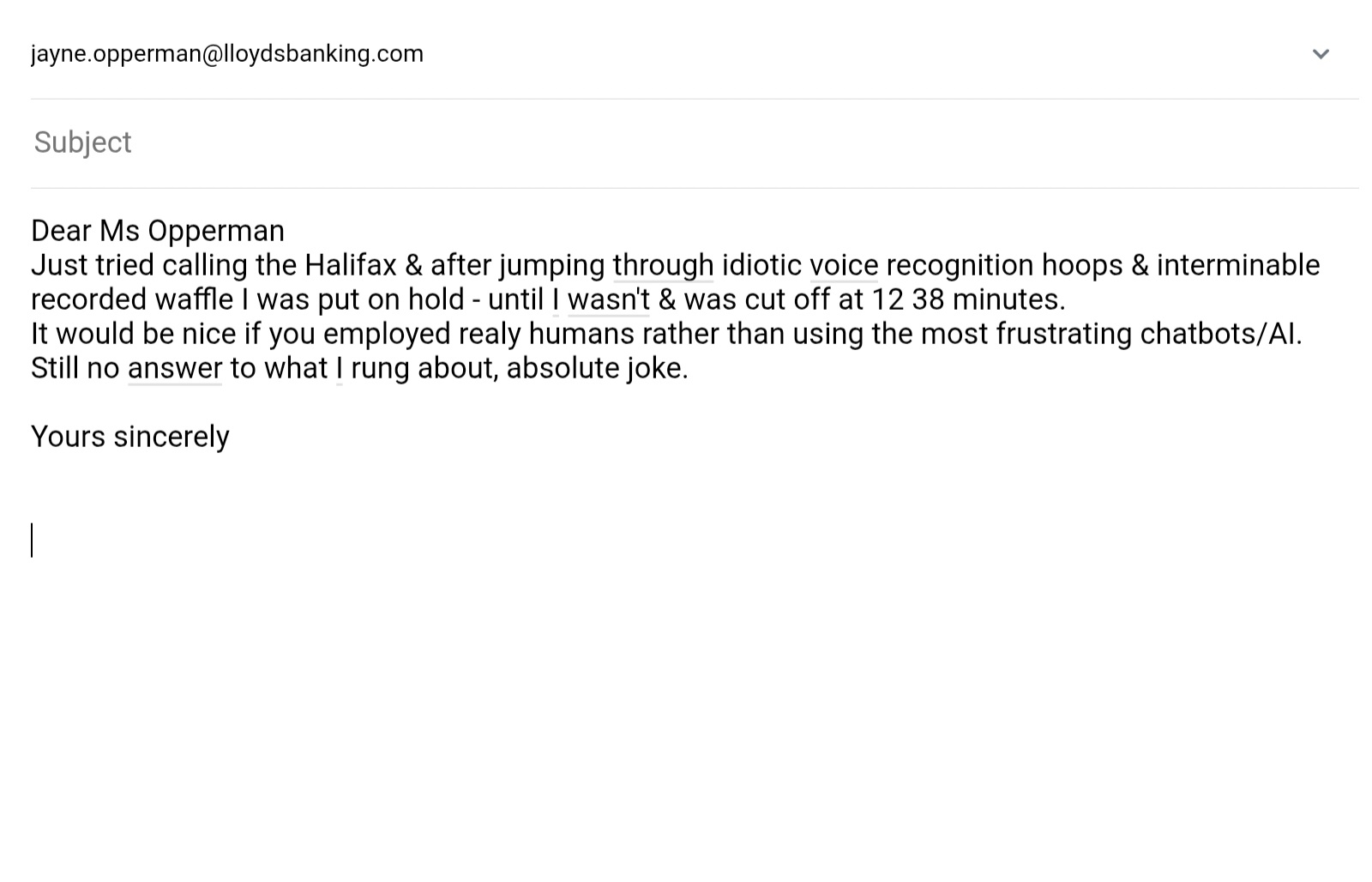
Task: Click the word "Halifax" in the message
Action: (x=351, y=265)
